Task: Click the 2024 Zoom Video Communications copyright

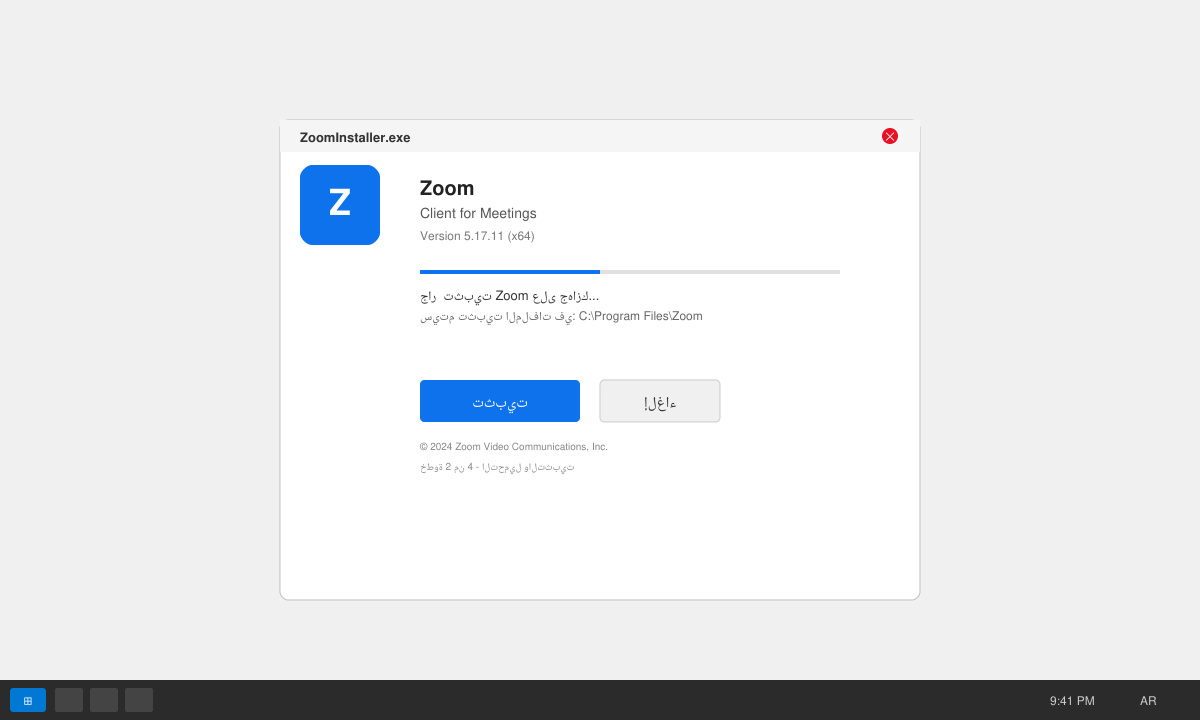Action: pos(514,447)
